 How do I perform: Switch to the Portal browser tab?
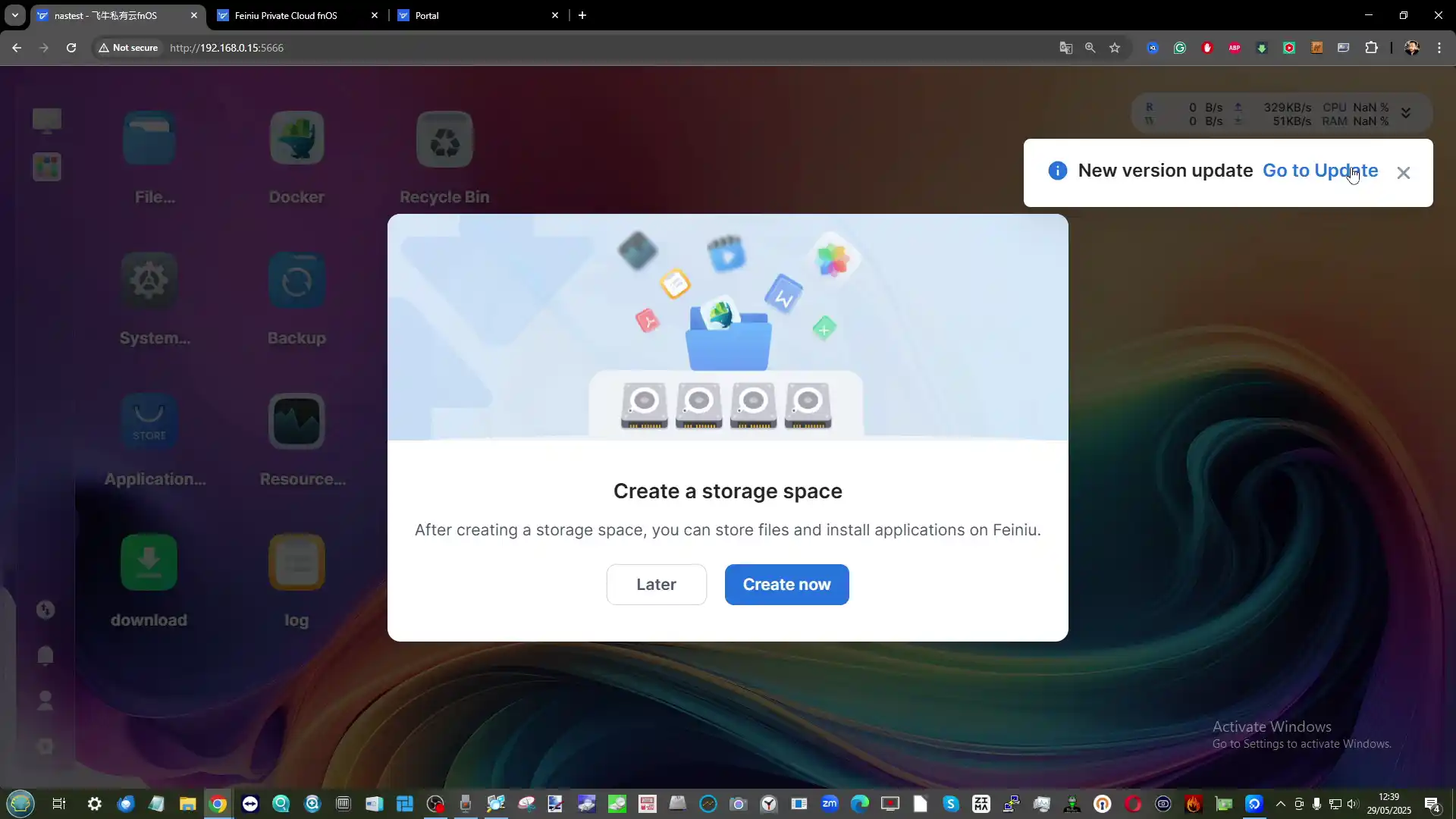[x=478, y=15]
